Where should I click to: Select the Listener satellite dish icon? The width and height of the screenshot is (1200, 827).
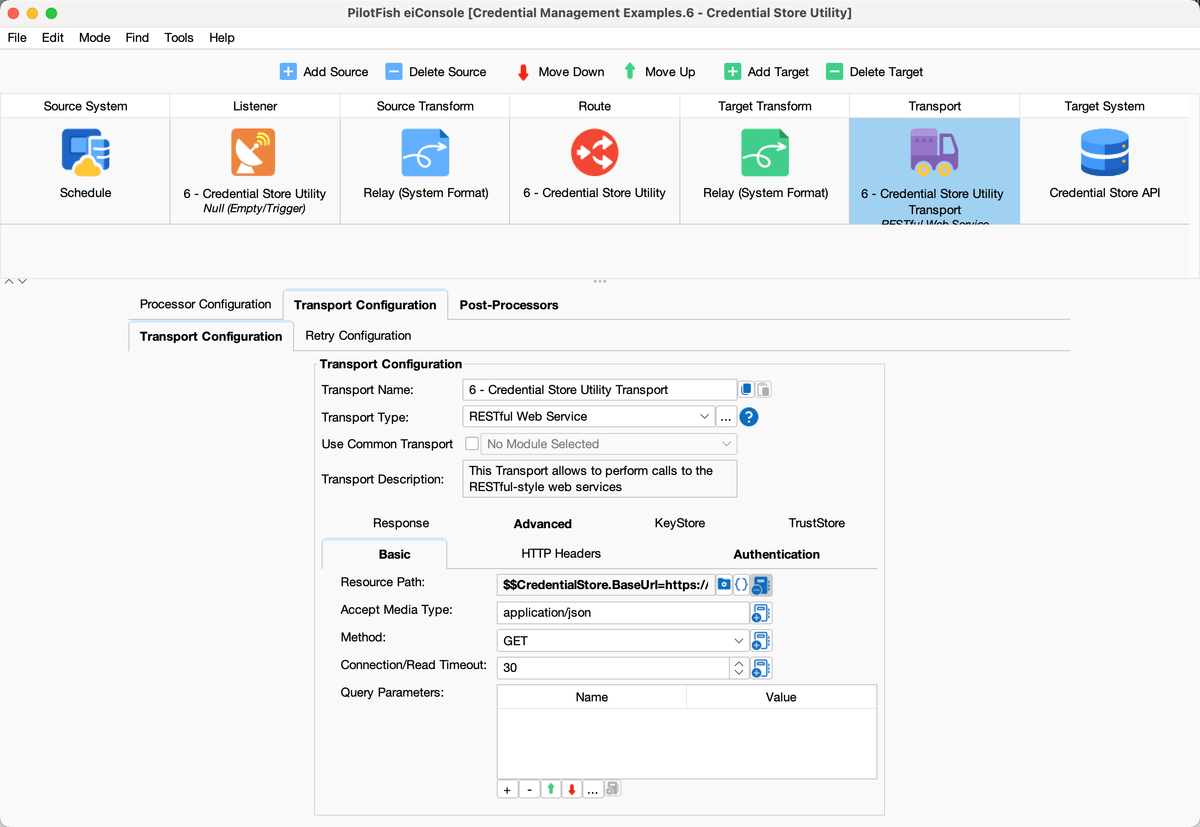tap(254, 152)
